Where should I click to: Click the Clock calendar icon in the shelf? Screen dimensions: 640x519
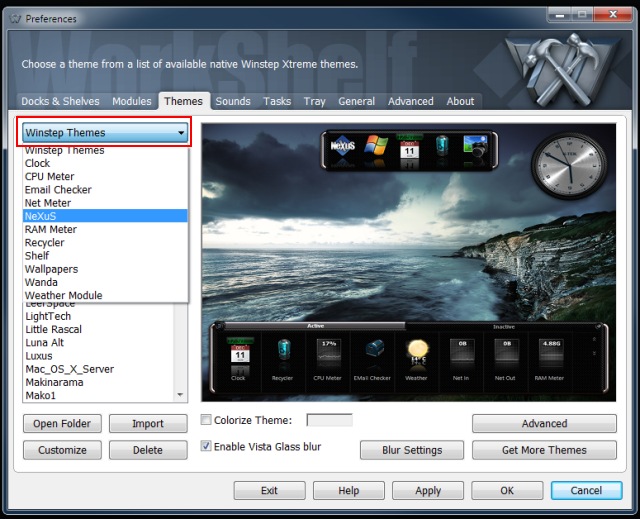(x=238, y=353)
